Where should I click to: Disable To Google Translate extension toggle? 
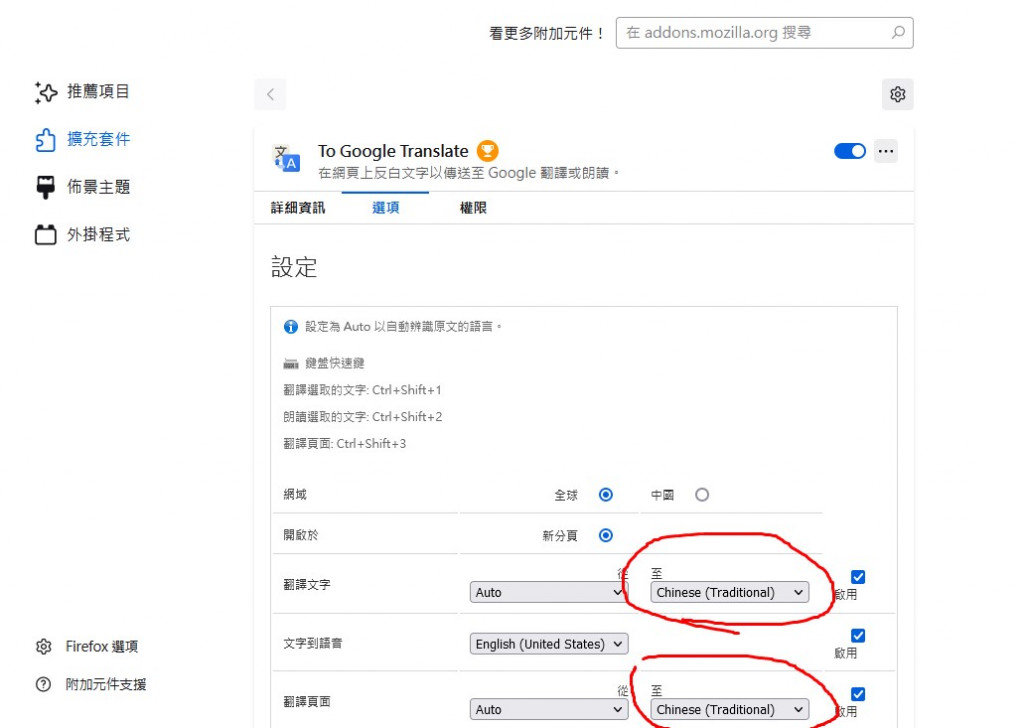click(x=850, y=151)
